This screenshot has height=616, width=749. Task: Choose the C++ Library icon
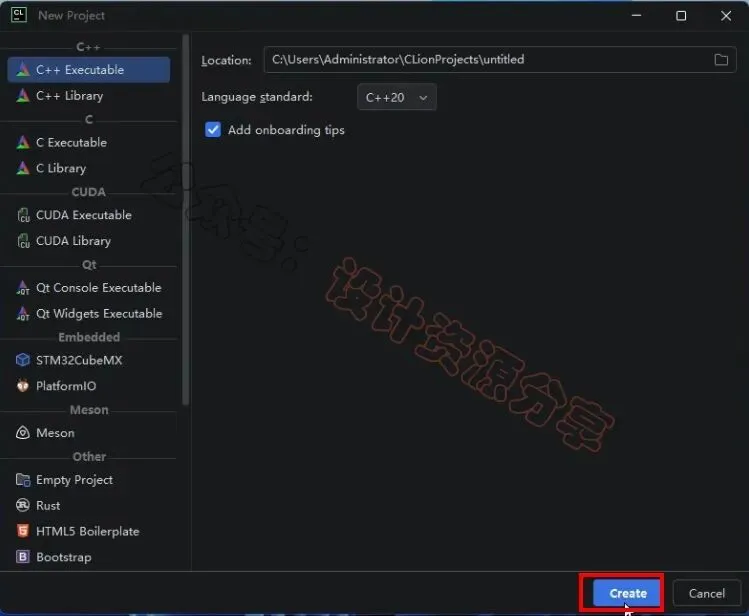tap(22, 96)
